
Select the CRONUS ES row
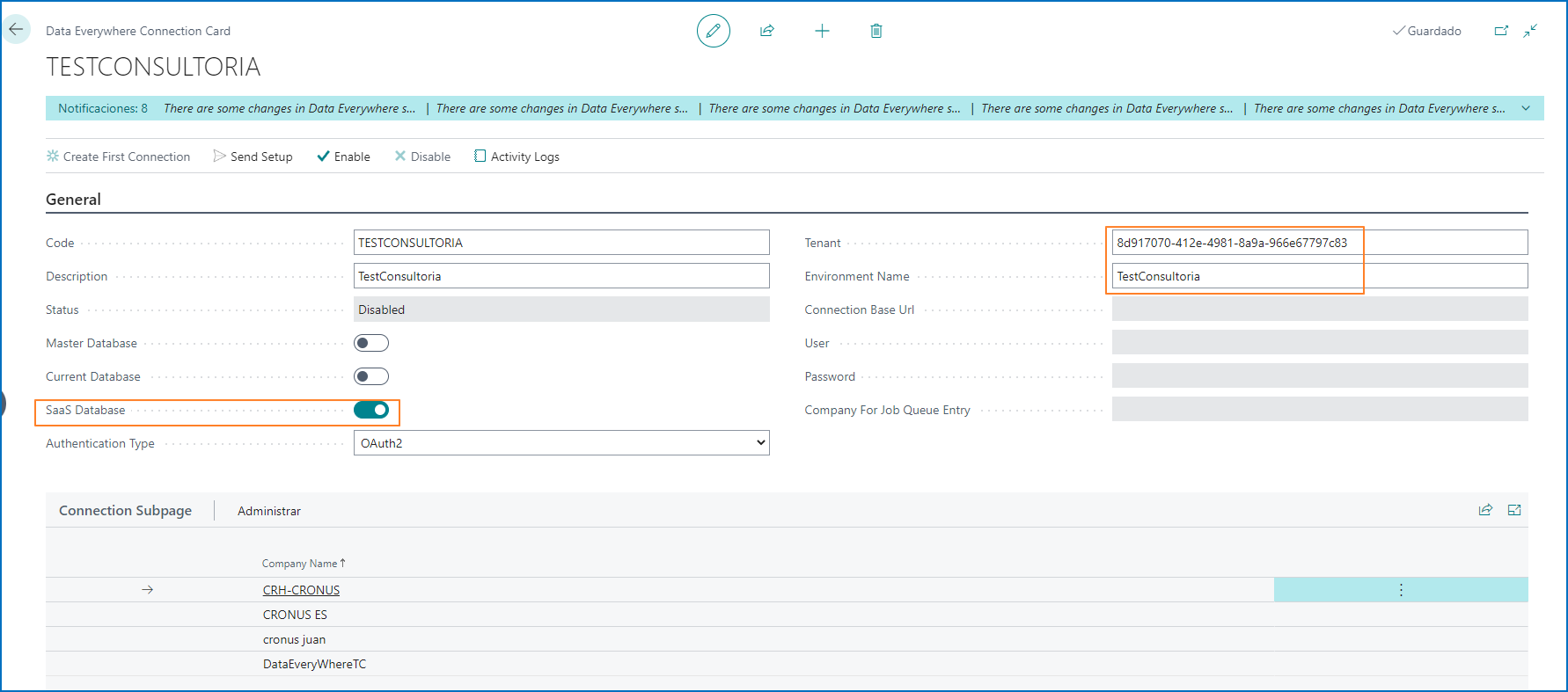point(787,615)
